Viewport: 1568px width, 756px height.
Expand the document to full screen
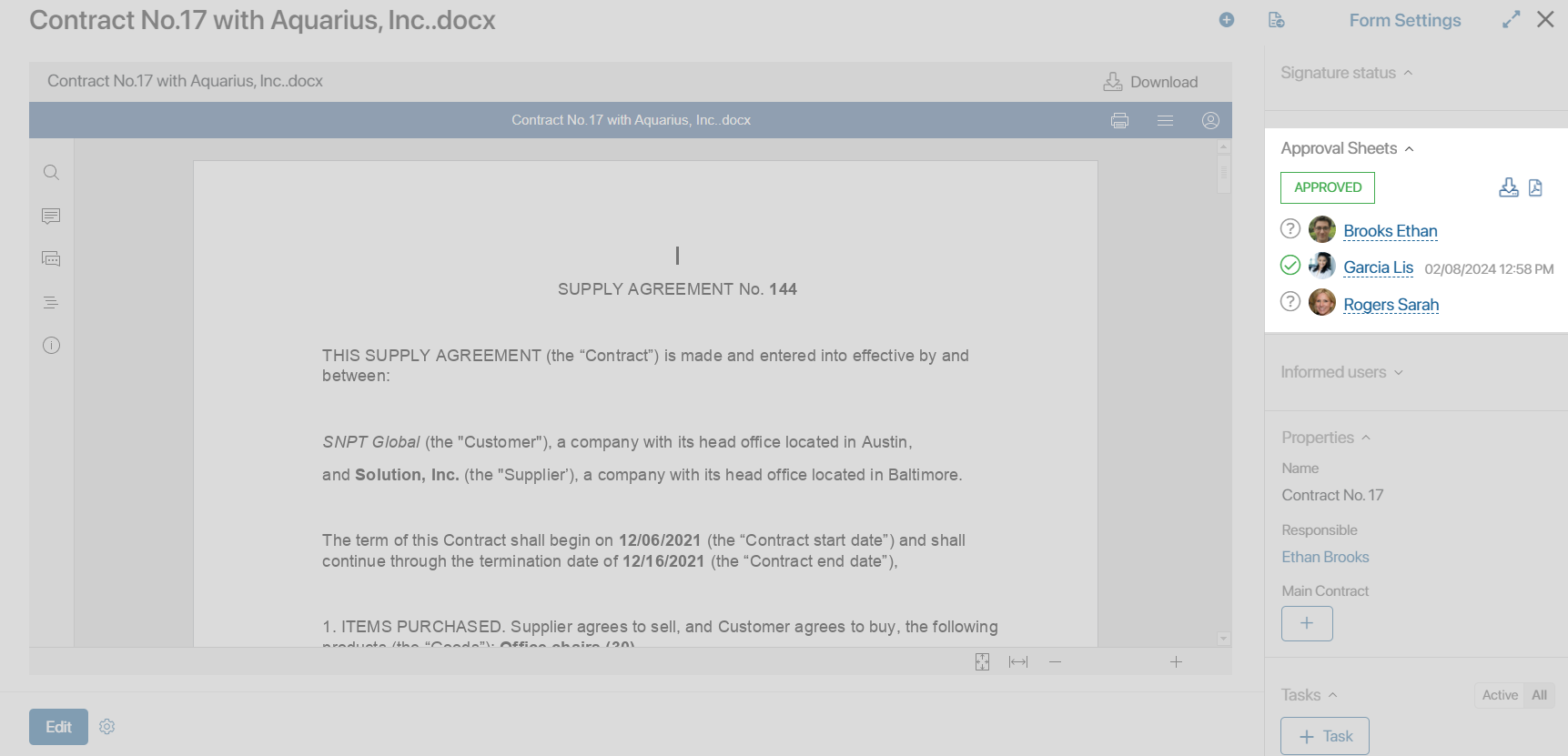(1512, 19)
